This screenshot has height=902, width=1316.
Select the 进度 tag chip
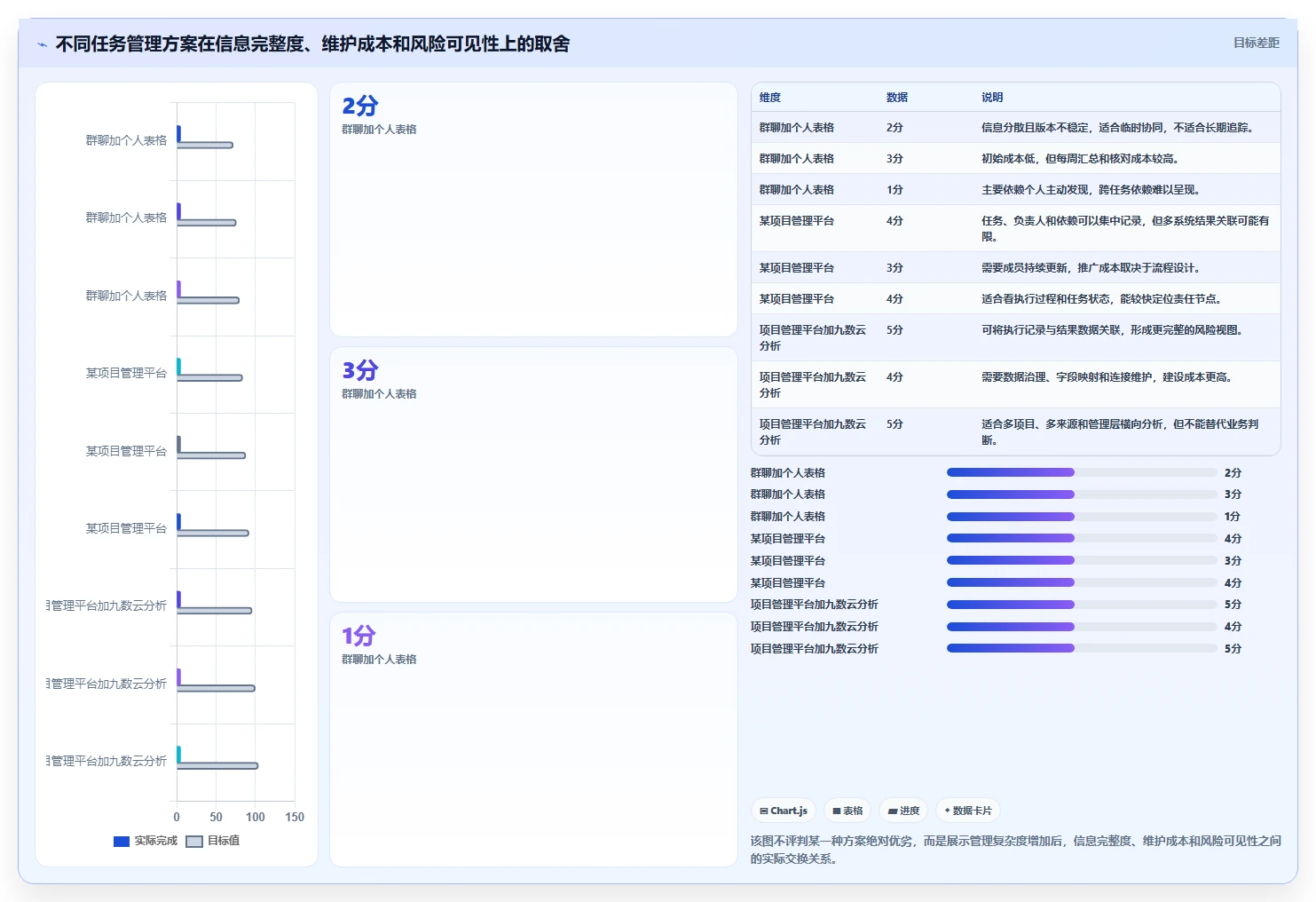tap(903, 811)
